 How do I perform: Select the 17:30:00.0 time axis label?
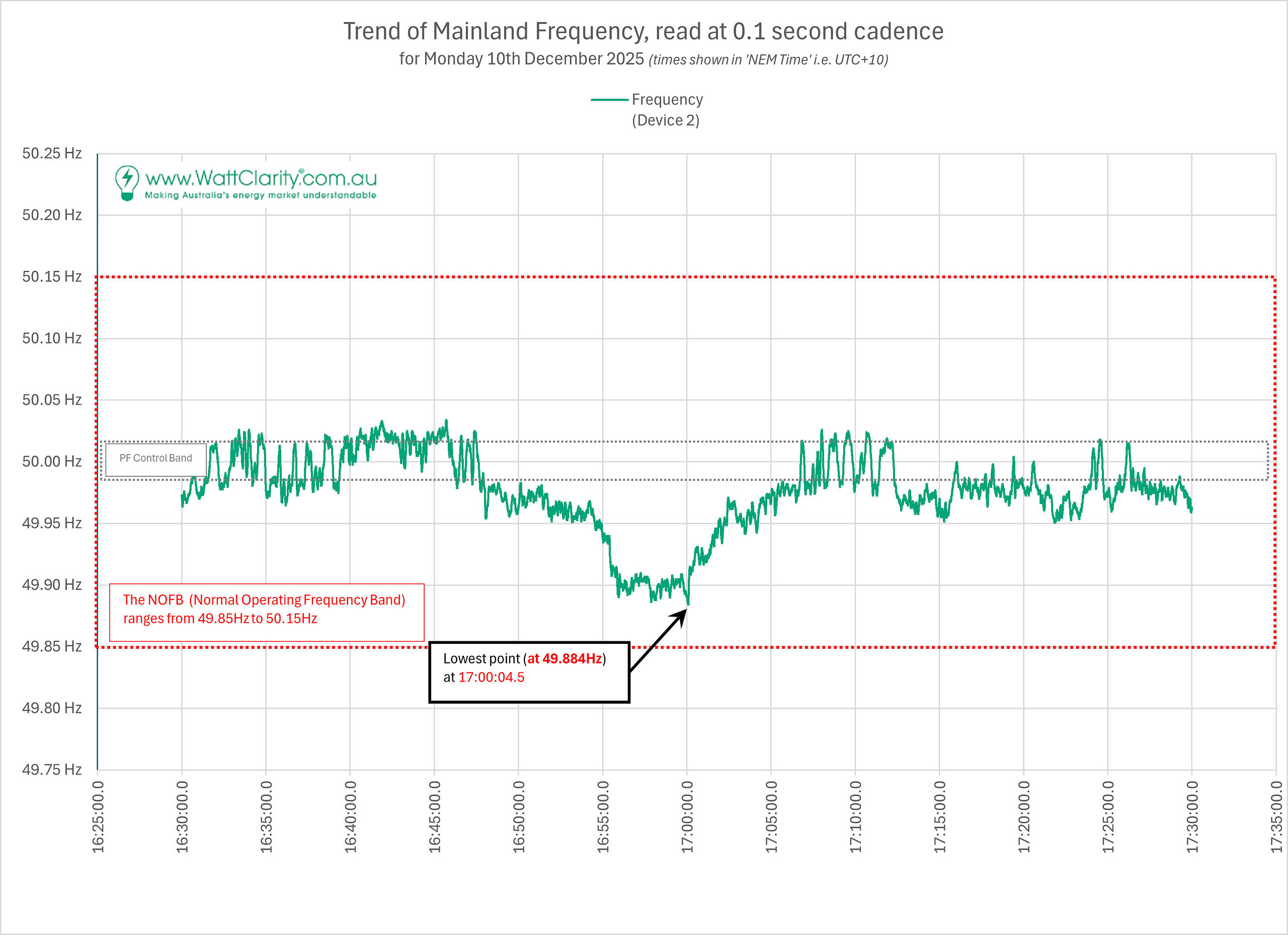point(1192,816)
